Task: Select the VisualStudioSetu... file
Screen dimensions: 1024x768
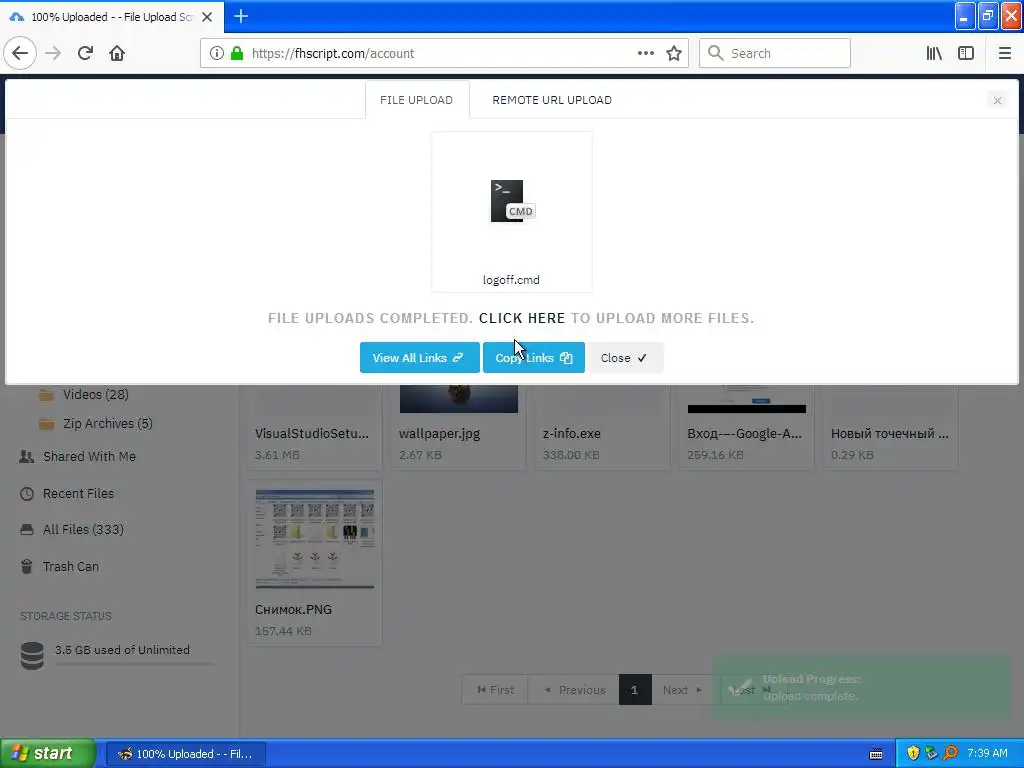Action: coord(314,427)
